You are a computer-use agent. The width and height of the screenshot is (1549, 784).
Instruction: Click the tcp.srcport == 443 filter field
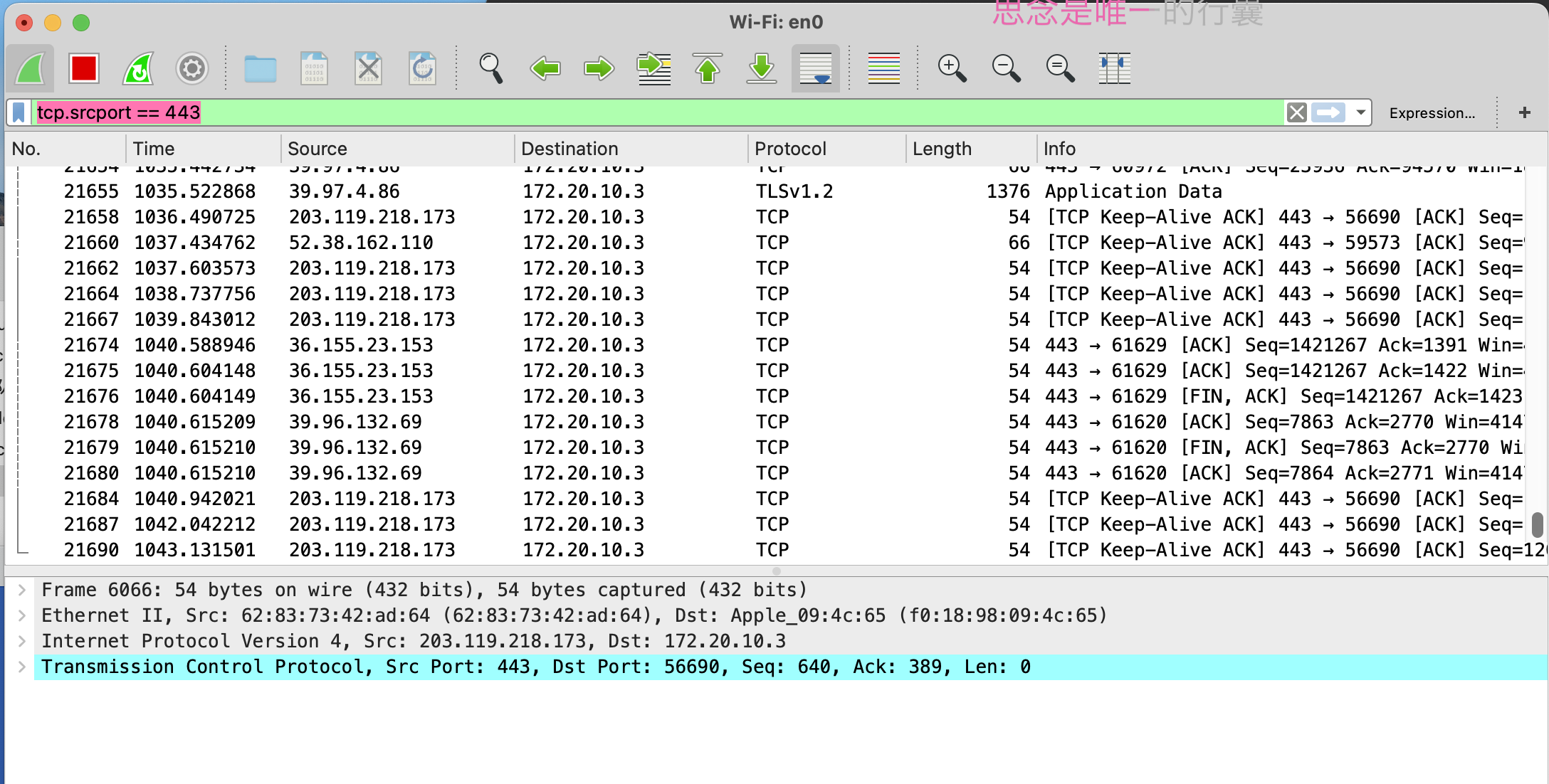658,112
